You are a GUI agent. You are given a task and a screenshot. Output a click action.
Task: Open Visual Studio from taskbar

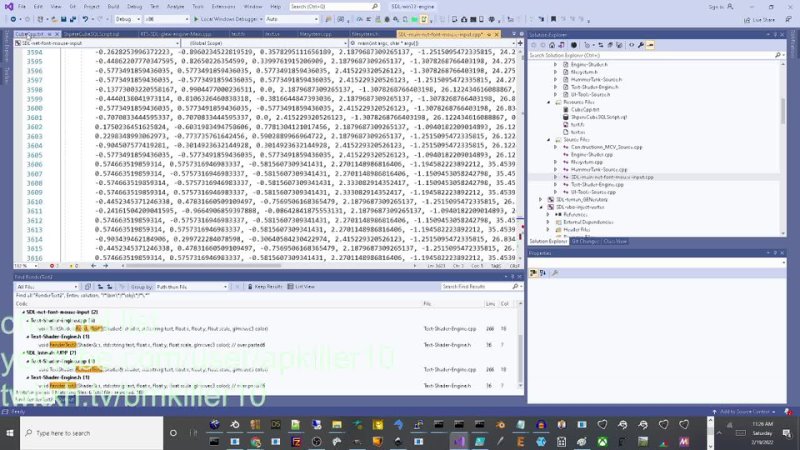459,442
